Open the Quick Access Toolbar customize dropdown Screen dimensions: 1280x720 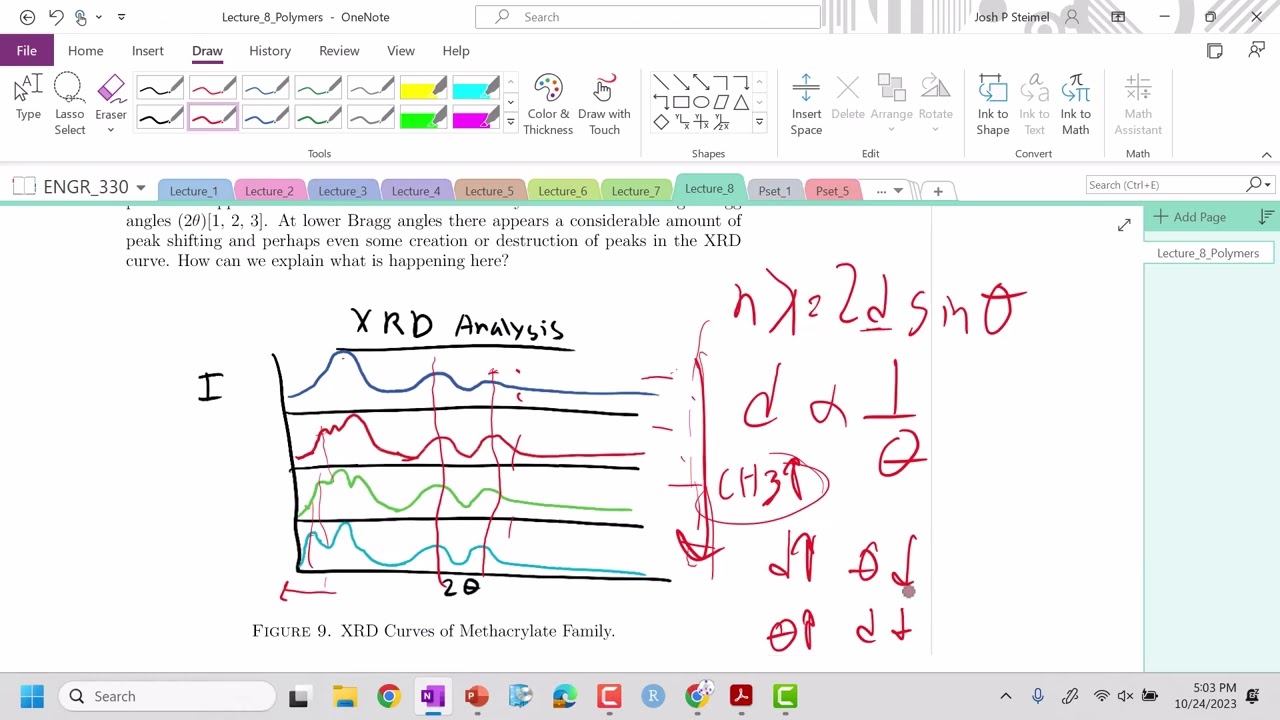121,17
